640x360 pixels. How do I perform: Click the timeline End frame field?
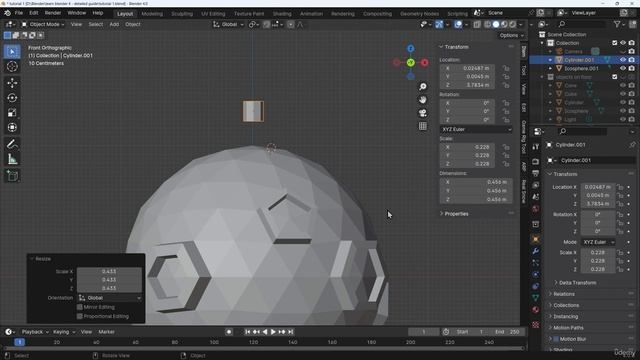pyautogui.click(x=507, y=332)
